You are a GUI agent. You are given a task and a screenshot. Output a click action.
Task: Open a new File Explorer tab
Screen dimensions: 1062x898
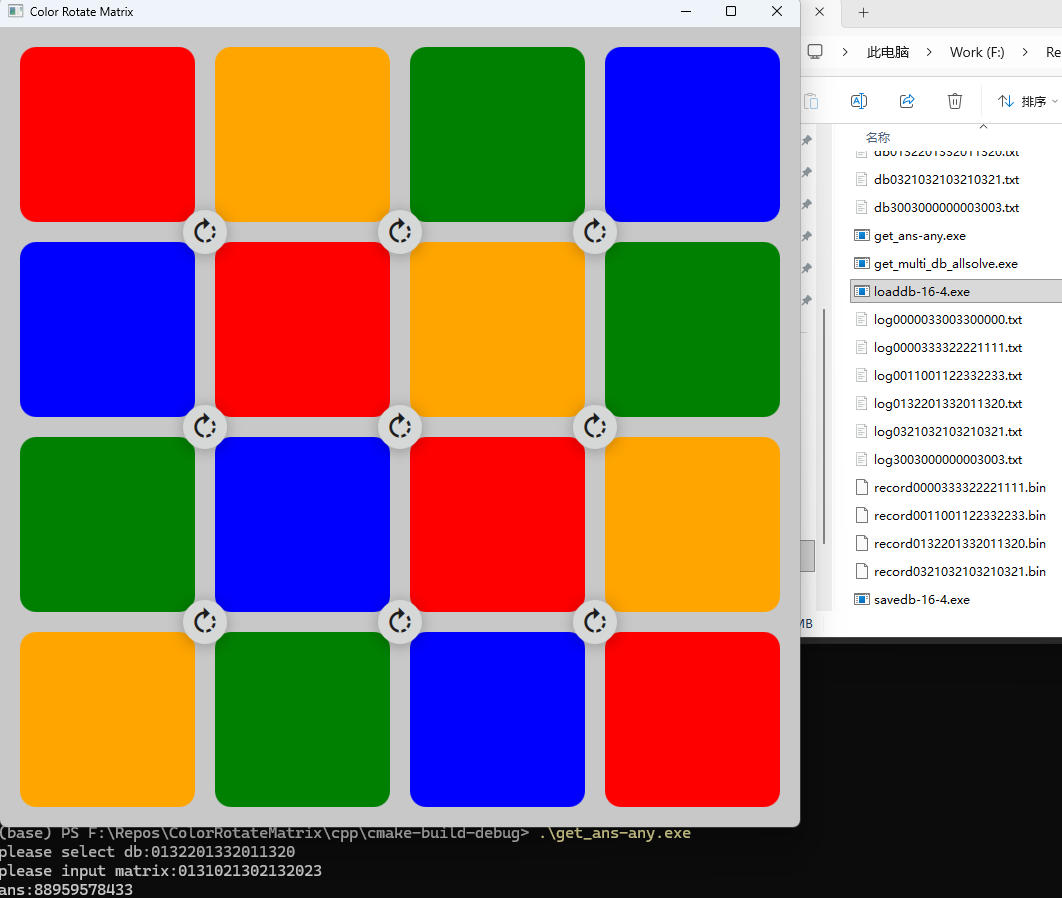(864, 12)
